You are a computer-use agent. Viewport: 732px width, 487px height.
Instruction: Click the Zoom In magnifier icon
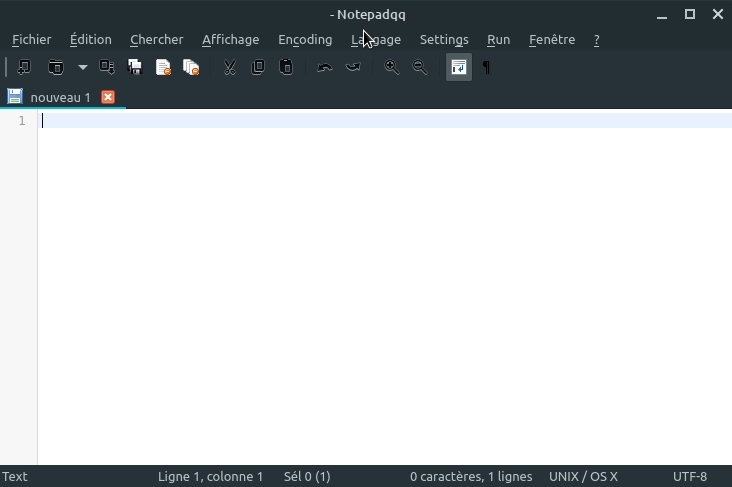391,67
